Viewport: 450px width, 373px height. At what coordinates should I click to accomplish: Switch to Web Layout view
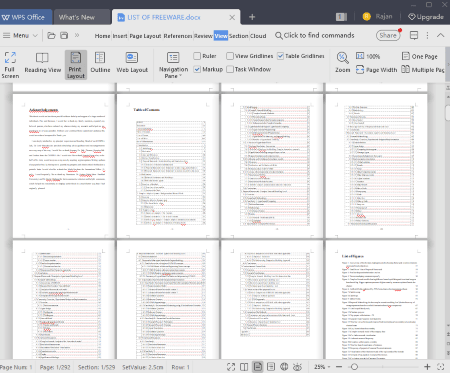coord(132,63)
